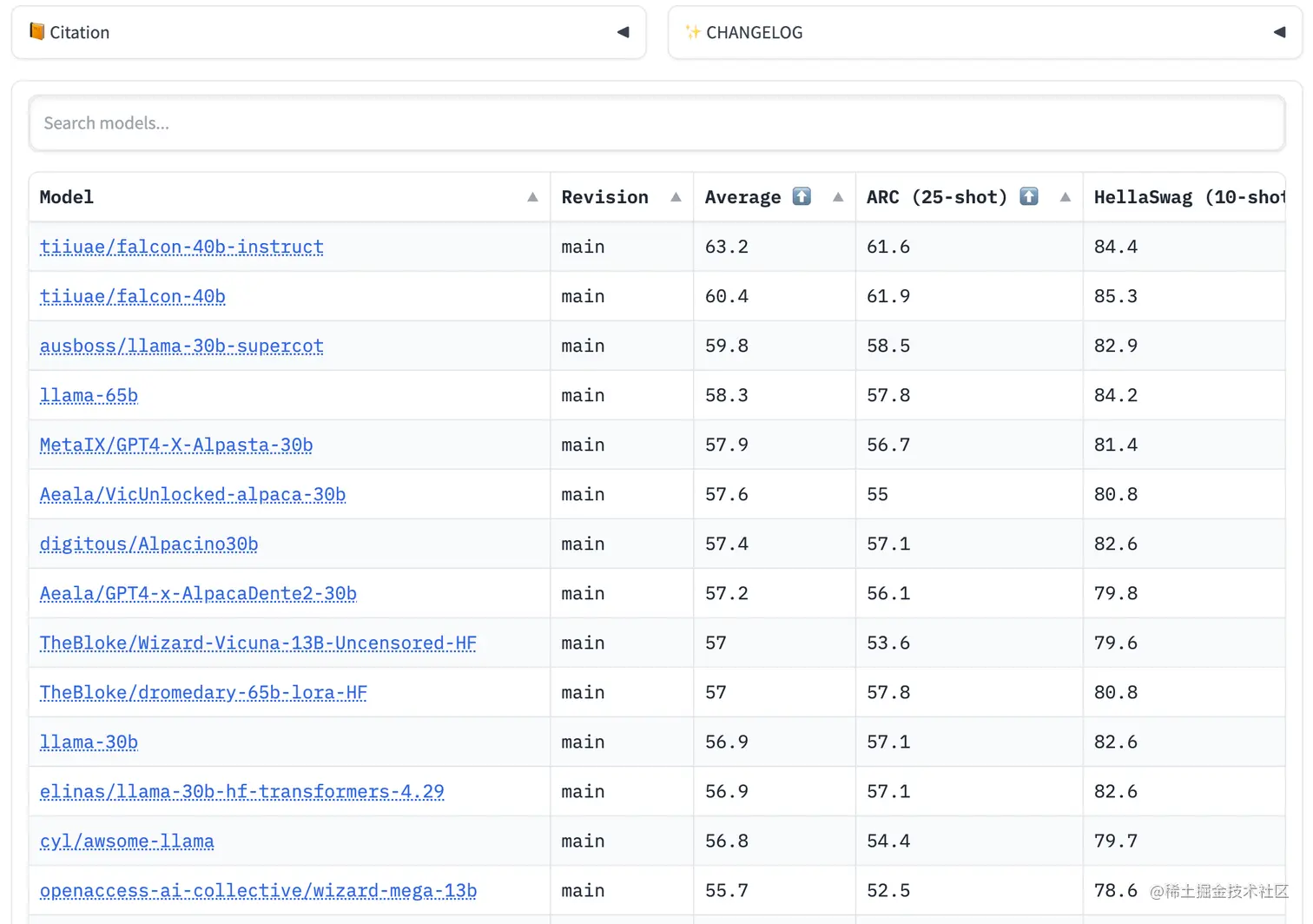The height and width of the screenshot is (924, 1313).
Task: Open MetaIX/GPT4-X-Alpasta-30b model link
Action: click(176, 445)
